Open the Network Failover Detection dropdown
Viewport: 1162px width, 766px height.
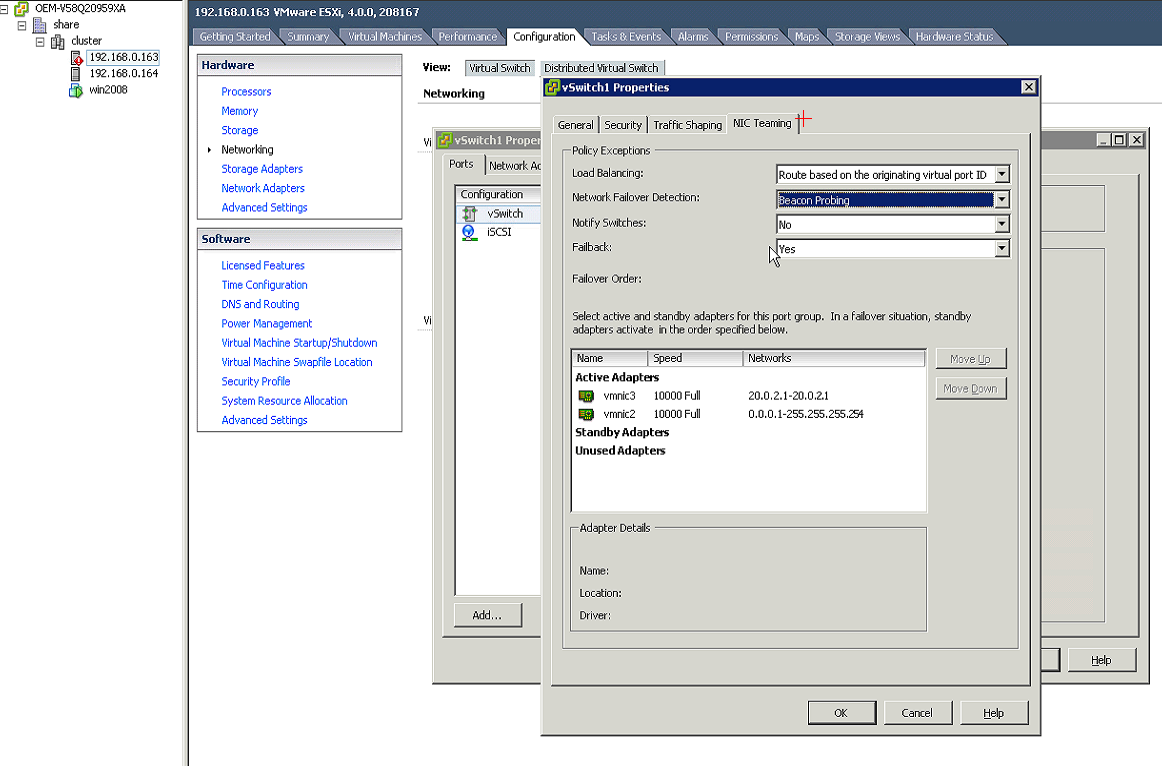1002,199
